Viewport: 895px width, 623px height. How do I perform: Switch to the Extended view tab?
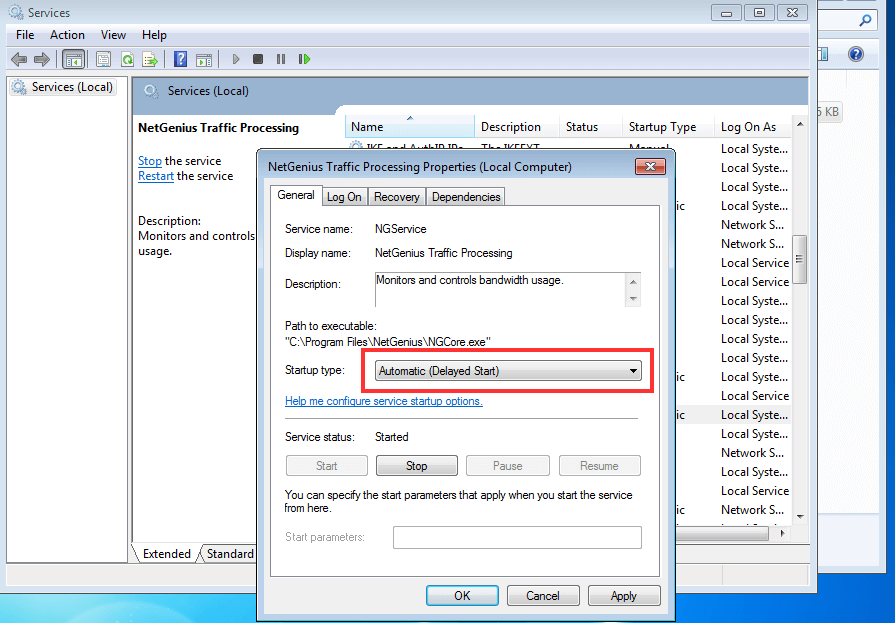pyautogui.click(x=166, y=554)
